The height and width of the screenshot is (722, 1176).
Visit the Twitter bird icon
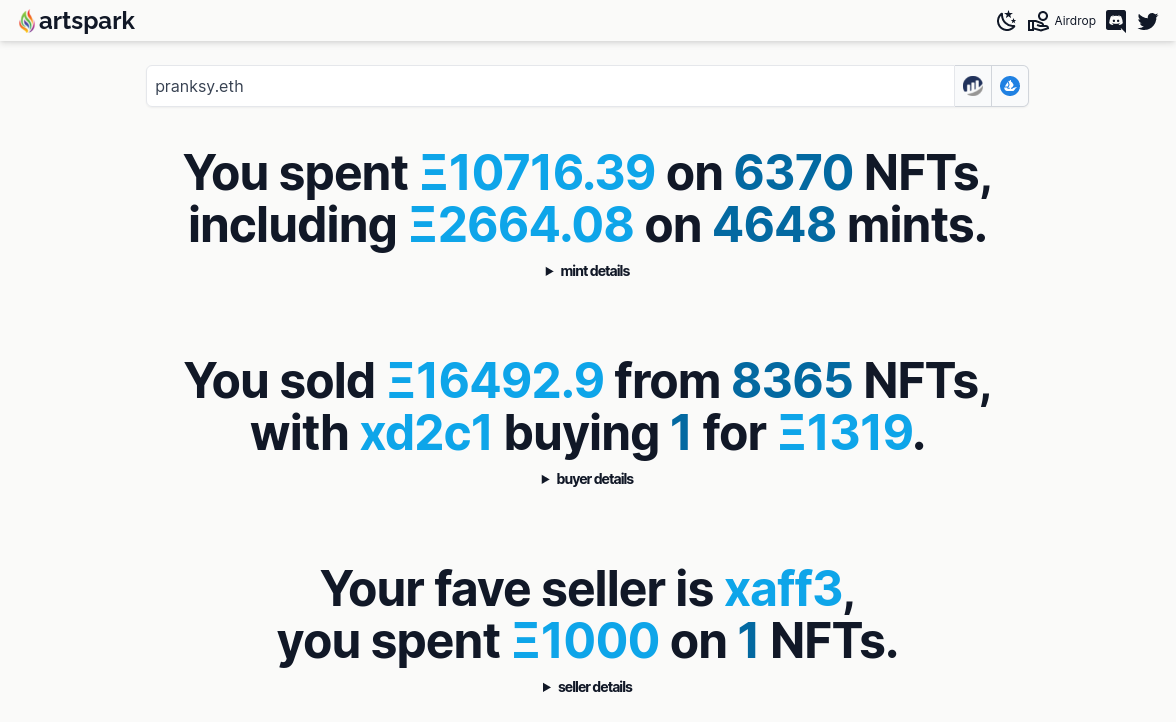pos(1148,21)
